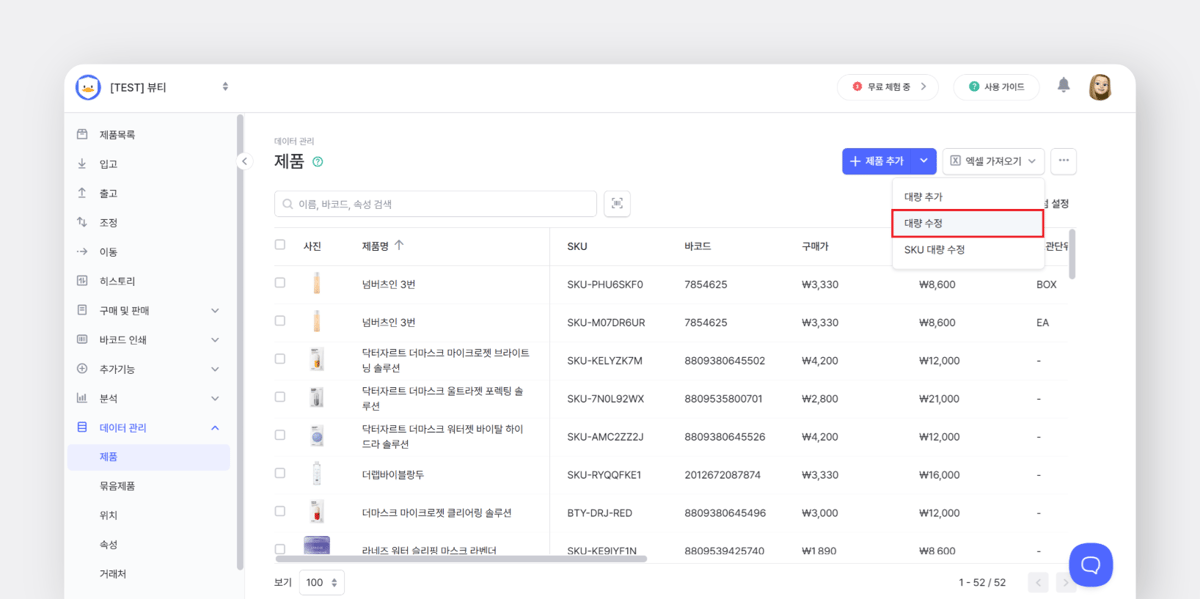This screenshot has width=1200, height=599.
Task: Open the 사용 가이드 button
Action: pyautogui.click(x=996, y=87)
